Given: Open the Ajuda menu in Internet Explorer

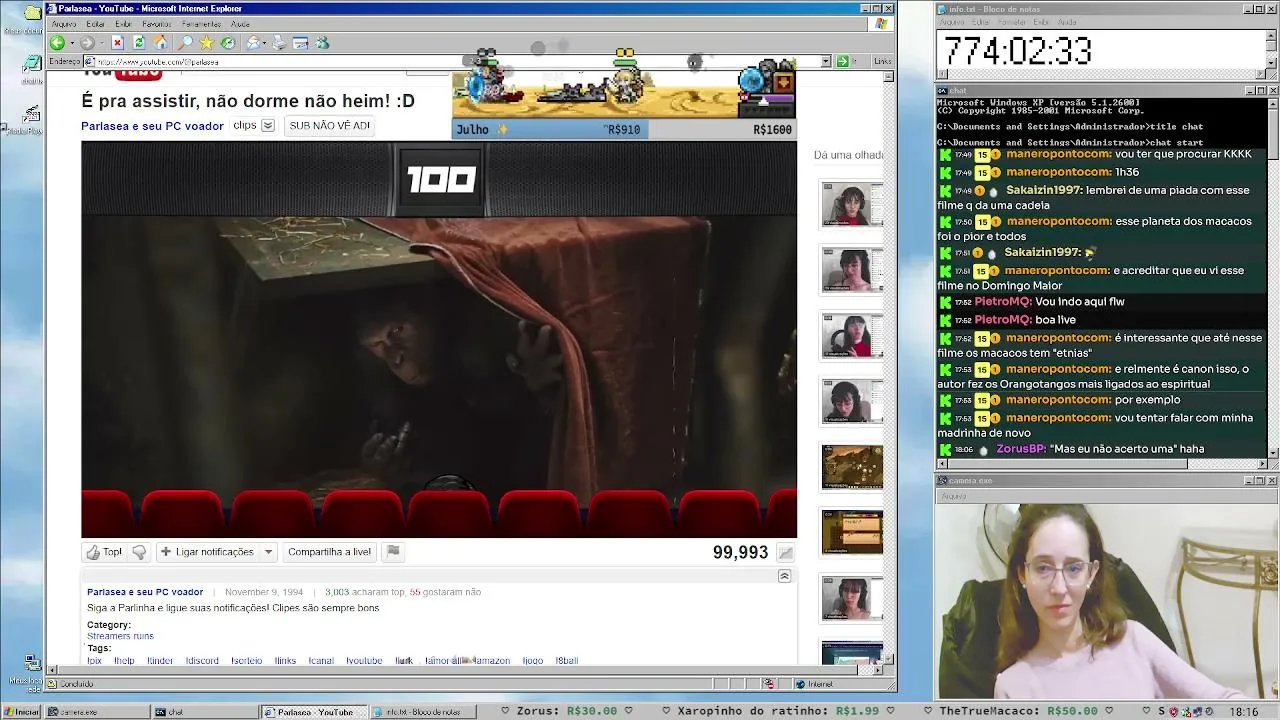Looking at the screenshot, I should [240, 24].
